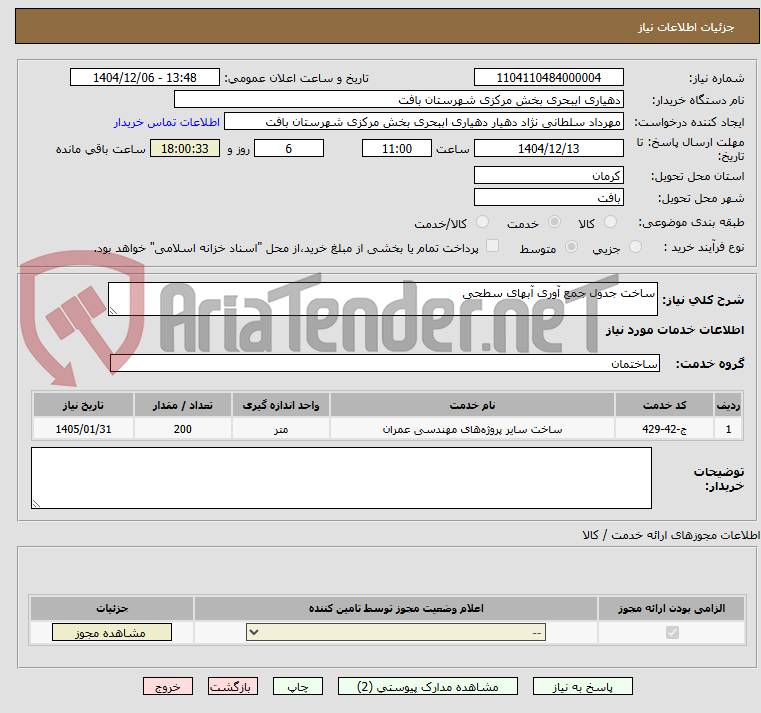Screen dimensions: 761x713
Task: Click the الزامی بودن ارائه مجوز header
Action: click(x=671, y=608)
